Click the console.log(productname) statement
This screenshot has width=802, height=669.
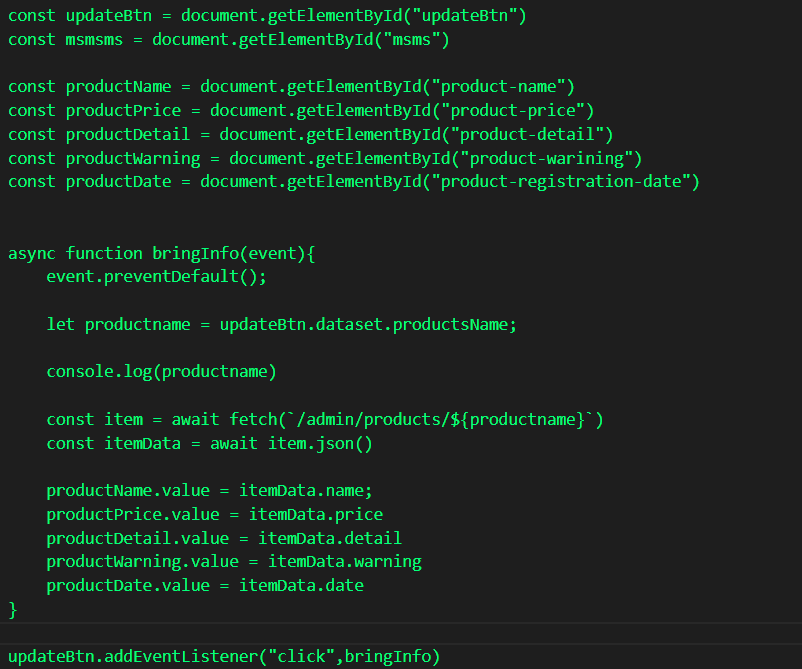[x=162, y=371]
